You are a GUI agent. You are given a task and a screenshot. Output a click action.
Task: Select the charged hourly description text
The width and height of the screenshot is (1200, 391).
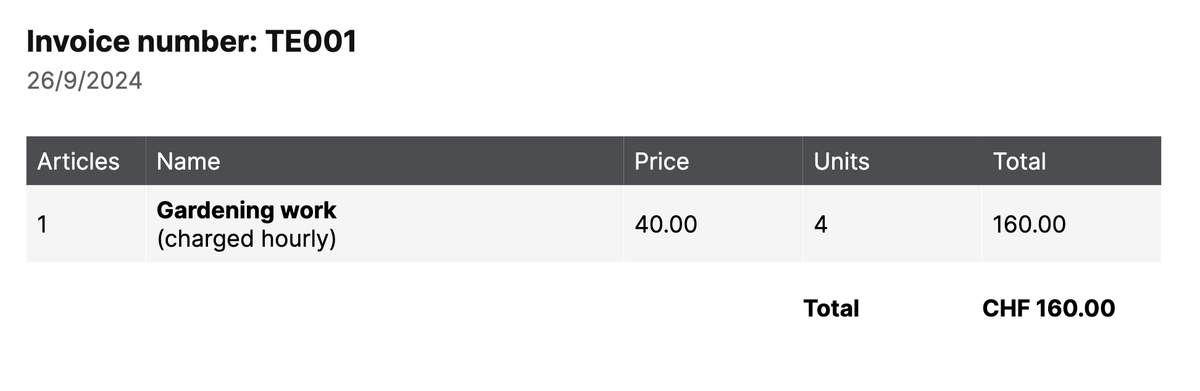pos(246,240)
